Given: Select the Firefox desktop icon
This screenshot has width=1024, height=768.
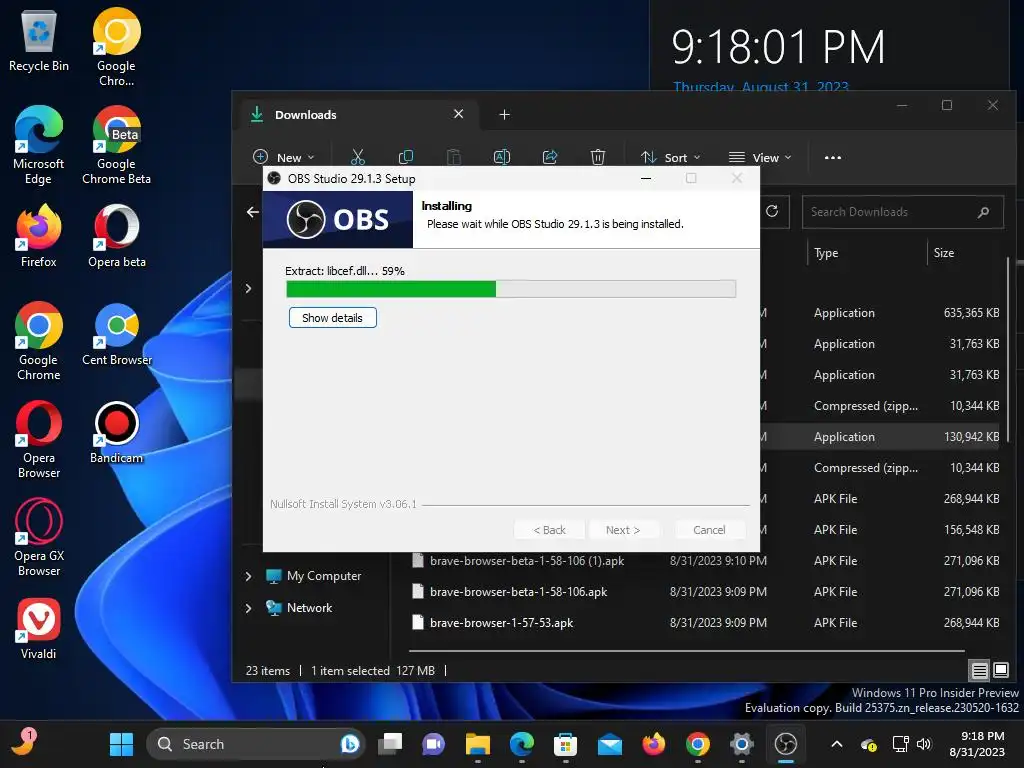Looking at the screenshot, I should 39,235.
